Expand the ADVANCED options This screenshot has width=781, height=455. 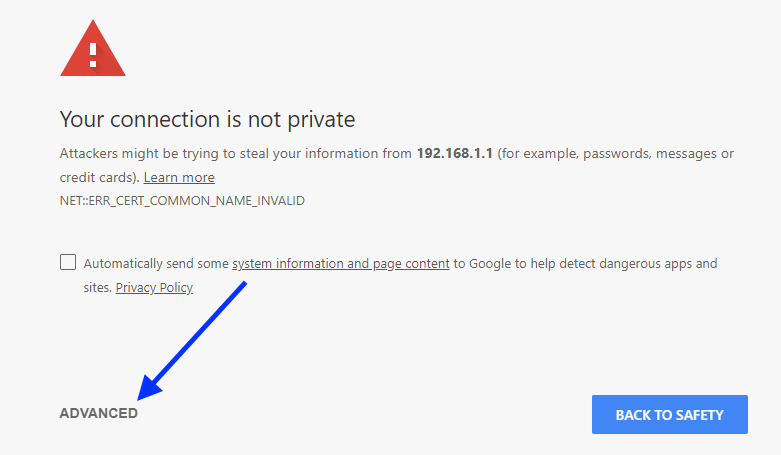pyautogui.click(x=99, y=413)
